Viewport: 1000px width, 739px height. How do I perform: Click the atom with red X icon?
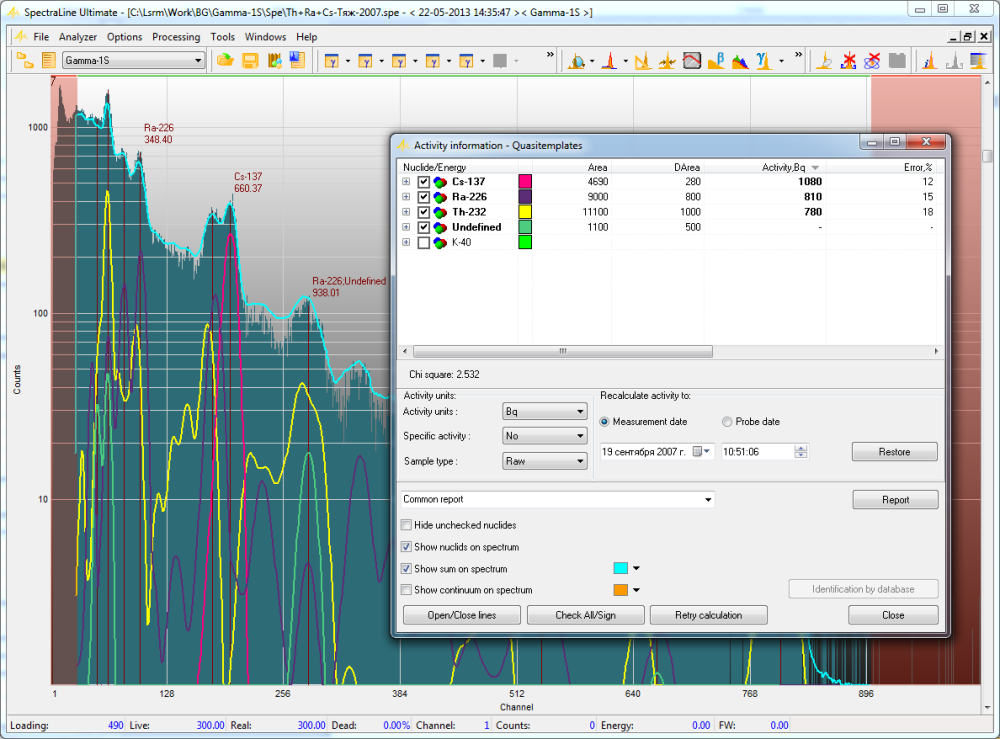pyautogui.click(x=872, y=61)
